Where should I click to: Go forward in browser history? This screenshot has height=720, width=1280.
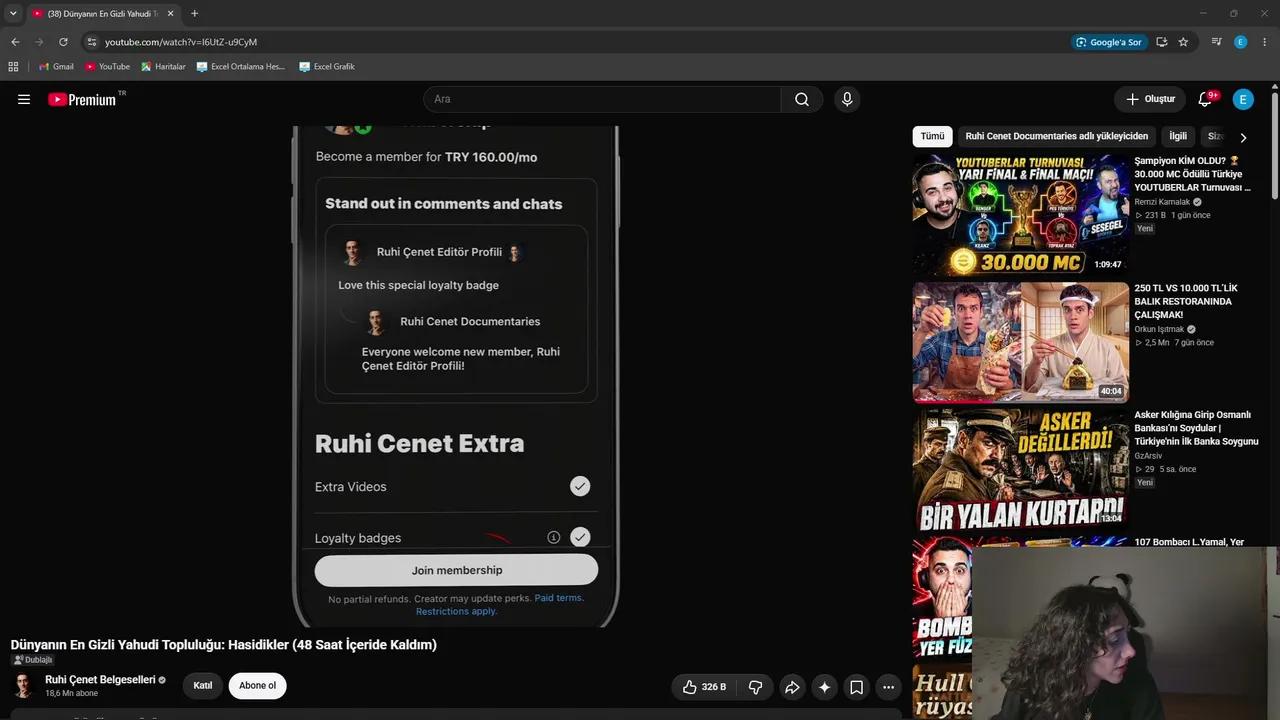[x=39, y=42]
